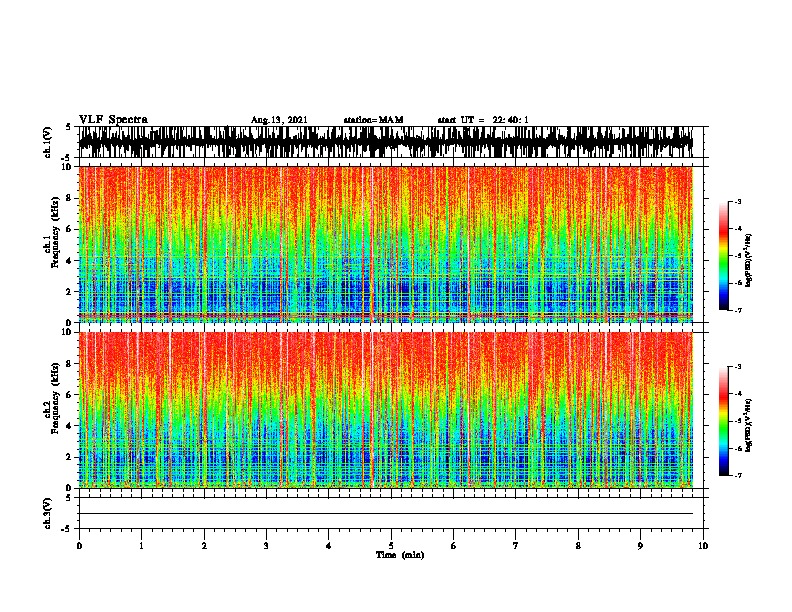Click the time axis tick label 6

454,546
